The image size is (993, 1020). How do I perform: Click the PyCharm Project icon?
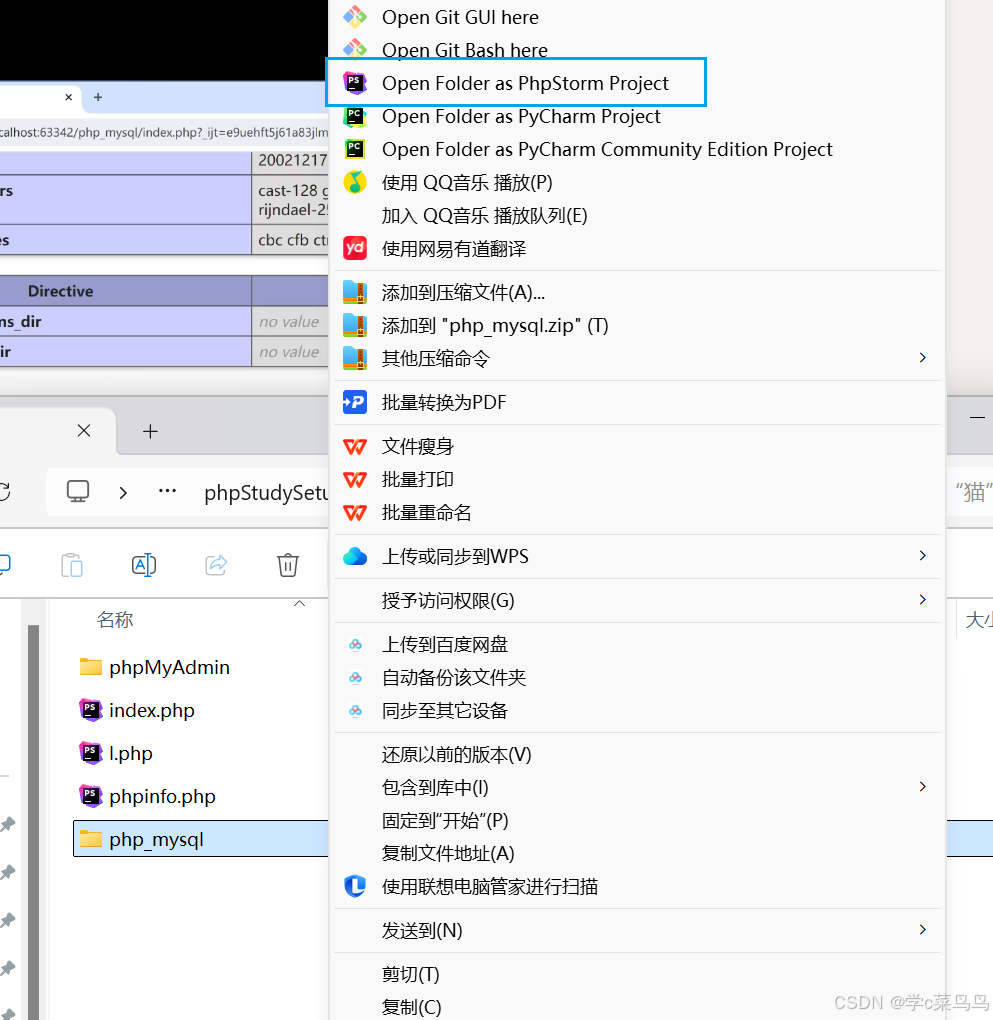coord(355,116)
